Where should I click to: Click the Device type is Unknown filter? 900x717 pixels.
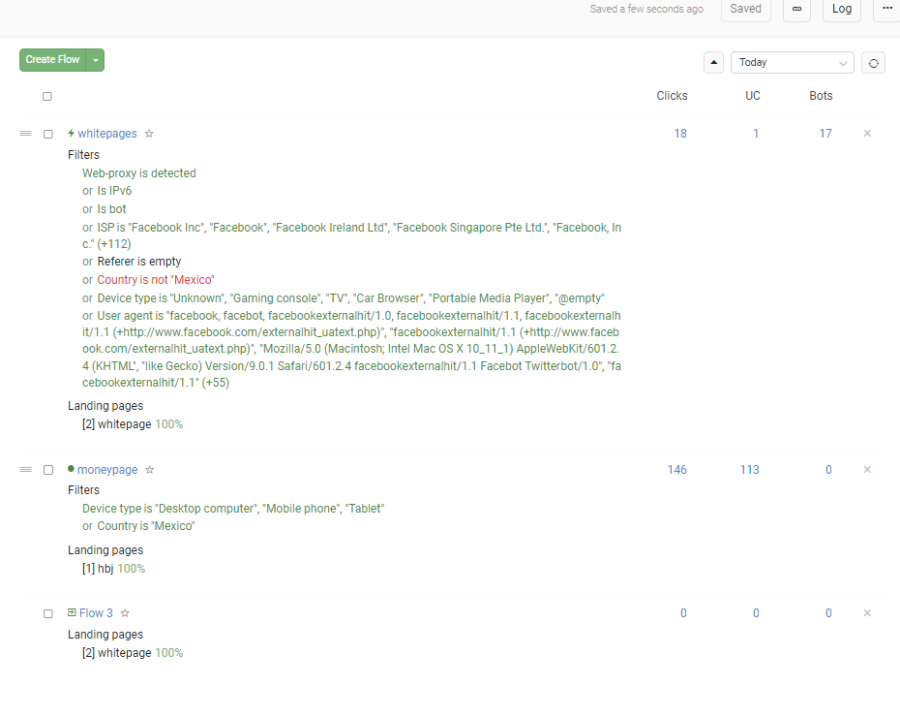point(351,299)
